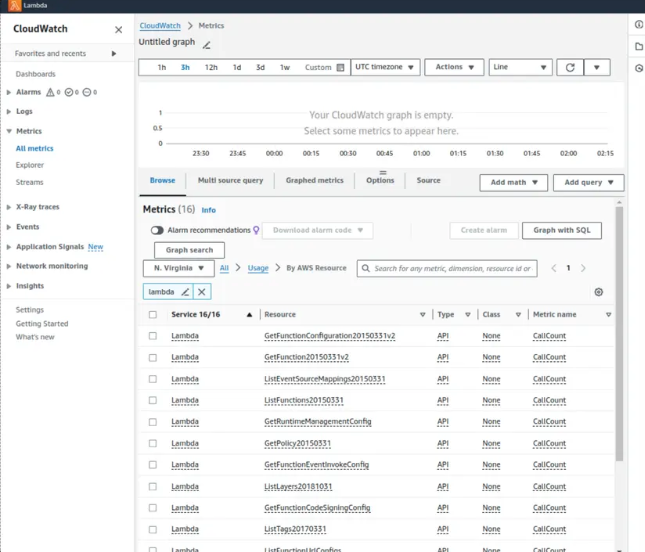Remove the lambda filter with X

202,292
